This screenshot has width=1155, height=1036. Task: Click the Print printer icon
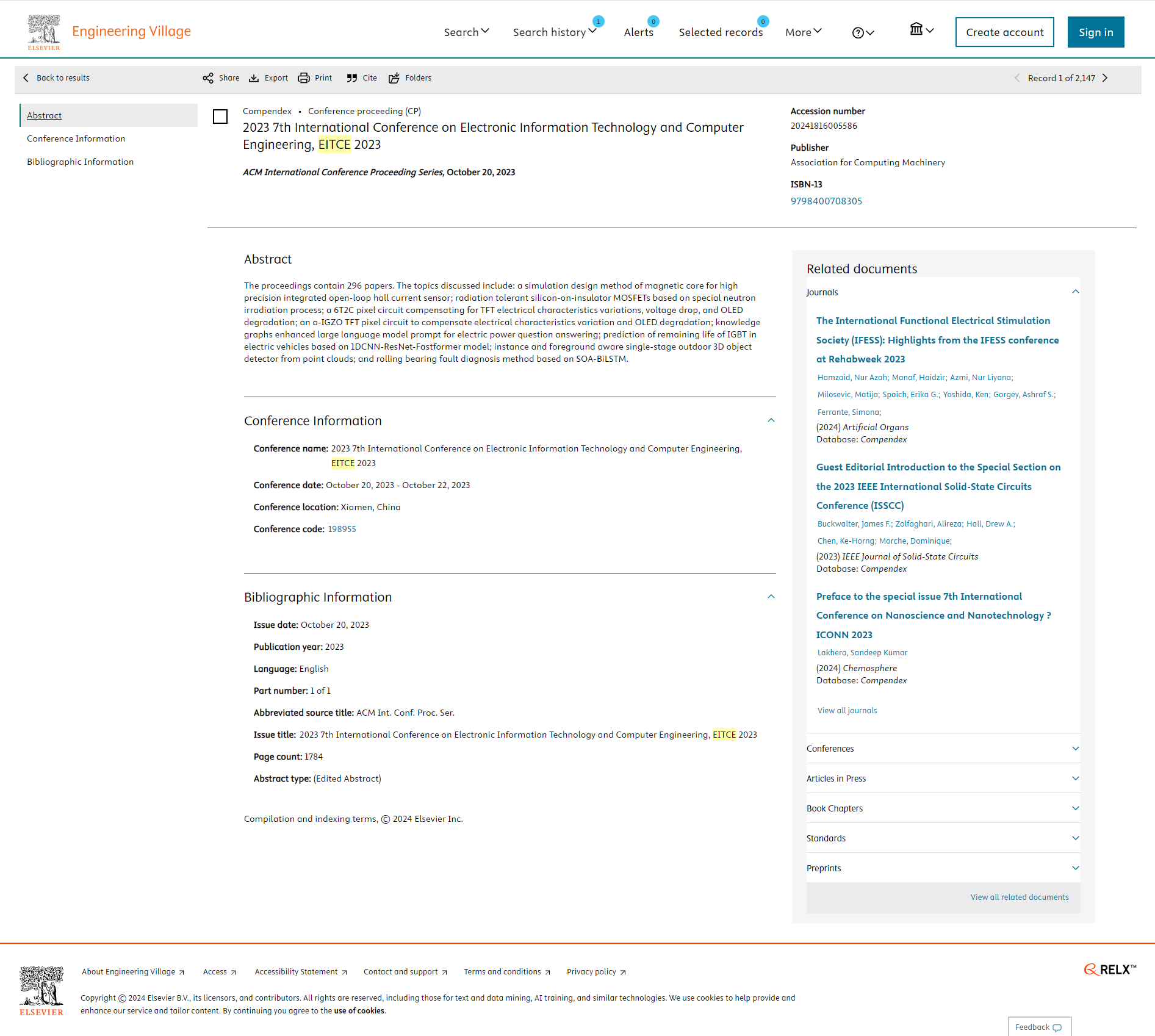[x=304, y=78]
